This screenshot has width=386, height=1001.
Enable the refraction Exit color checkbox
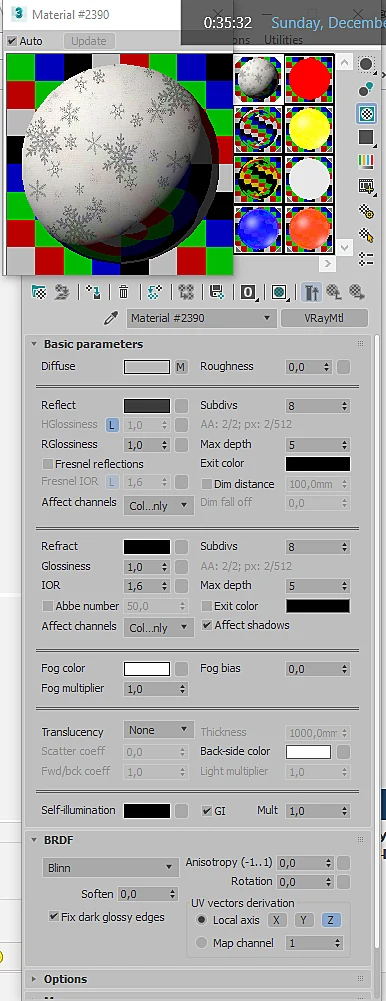click(206, 606)
